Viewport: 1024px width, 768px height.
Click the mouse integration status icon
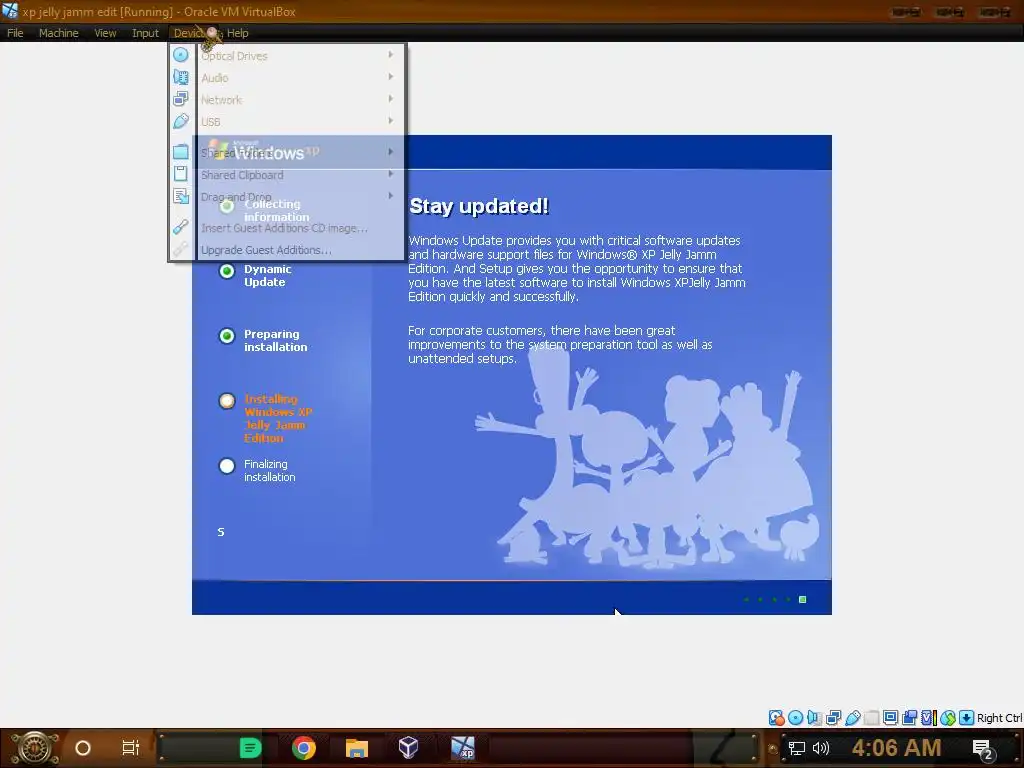(x=948, y=718)
